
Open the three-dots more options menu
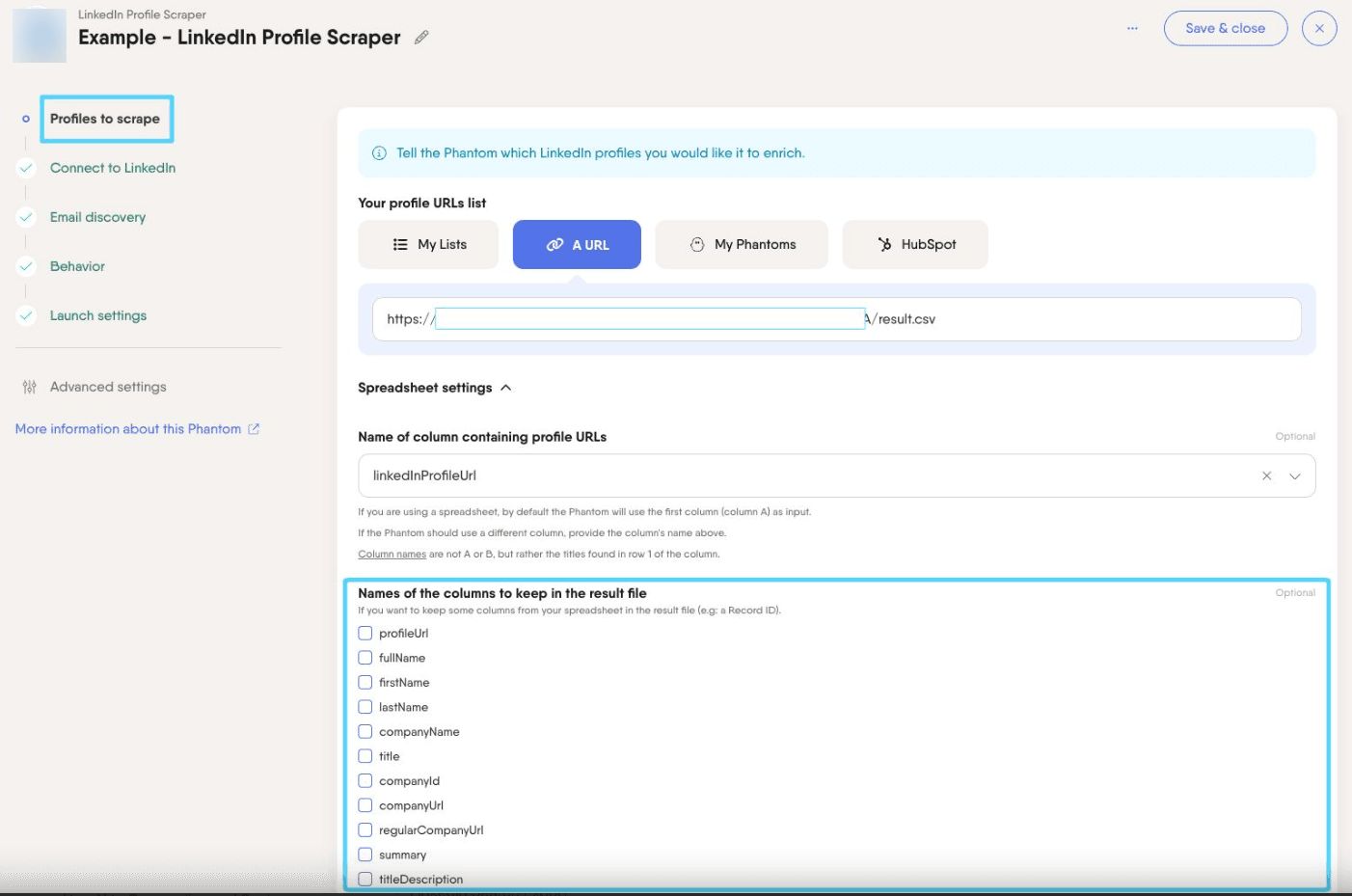point(1132,28)
